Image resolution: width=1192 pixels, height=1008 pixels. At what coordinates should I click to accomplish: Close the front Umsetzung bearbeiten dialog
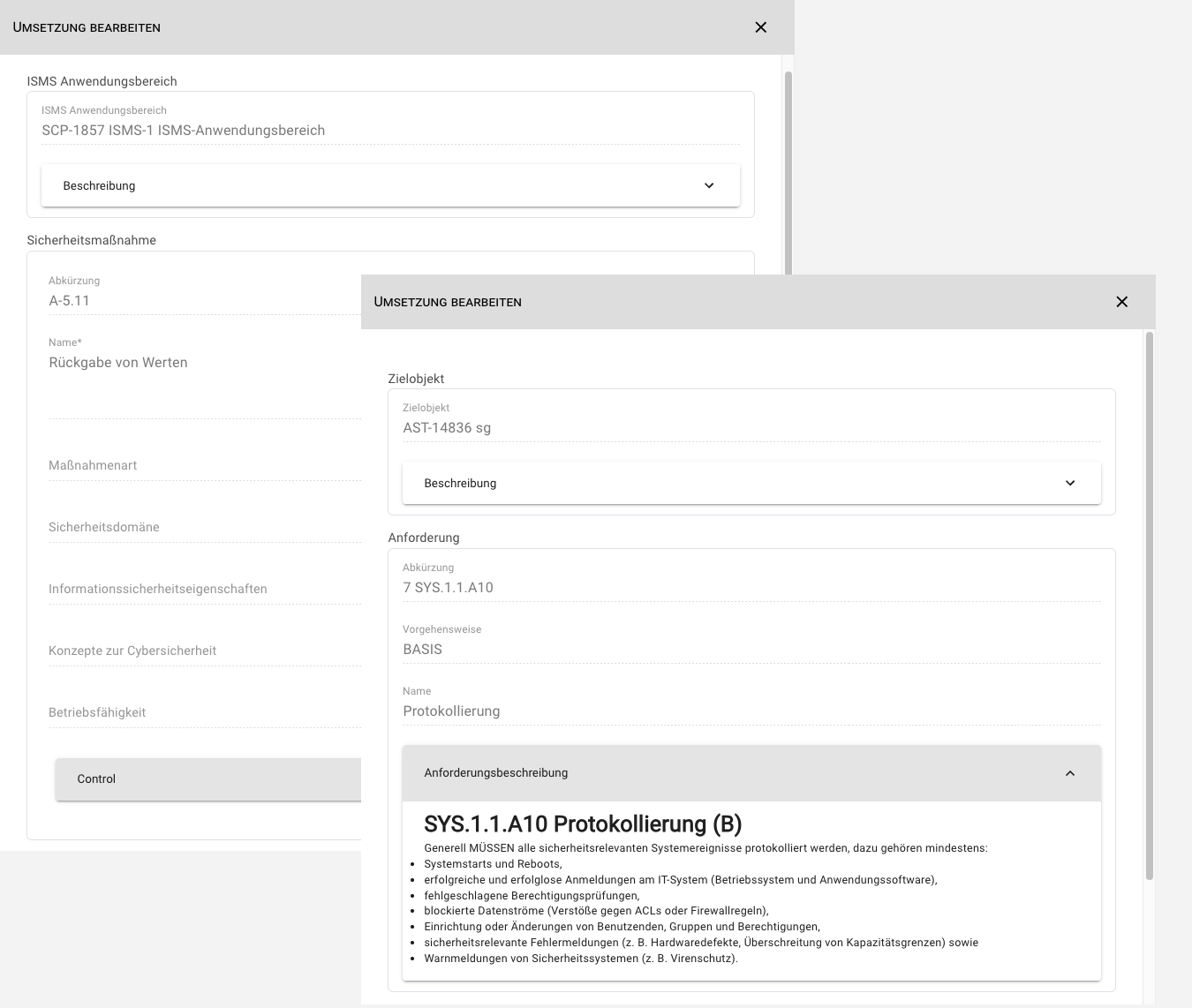point(1121,301)
